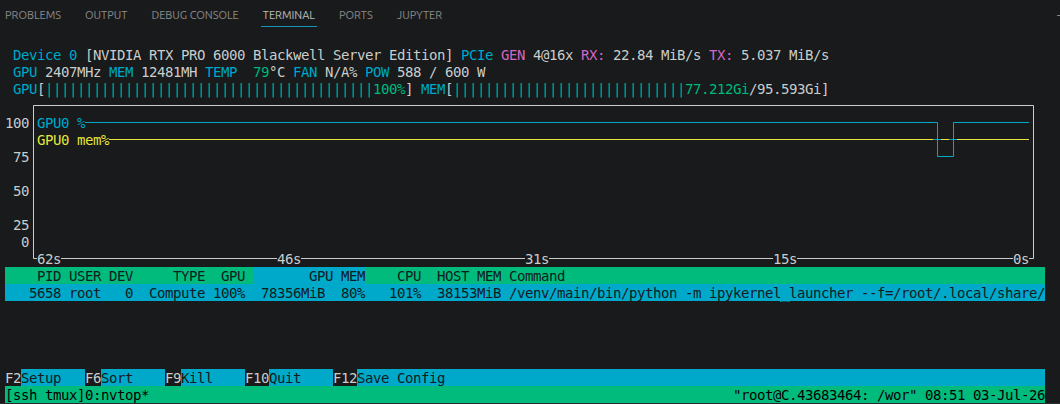This screenshot has width=1060, height=404.
Task: Select process row with PID 5658
Action: (x=525, y=293)
